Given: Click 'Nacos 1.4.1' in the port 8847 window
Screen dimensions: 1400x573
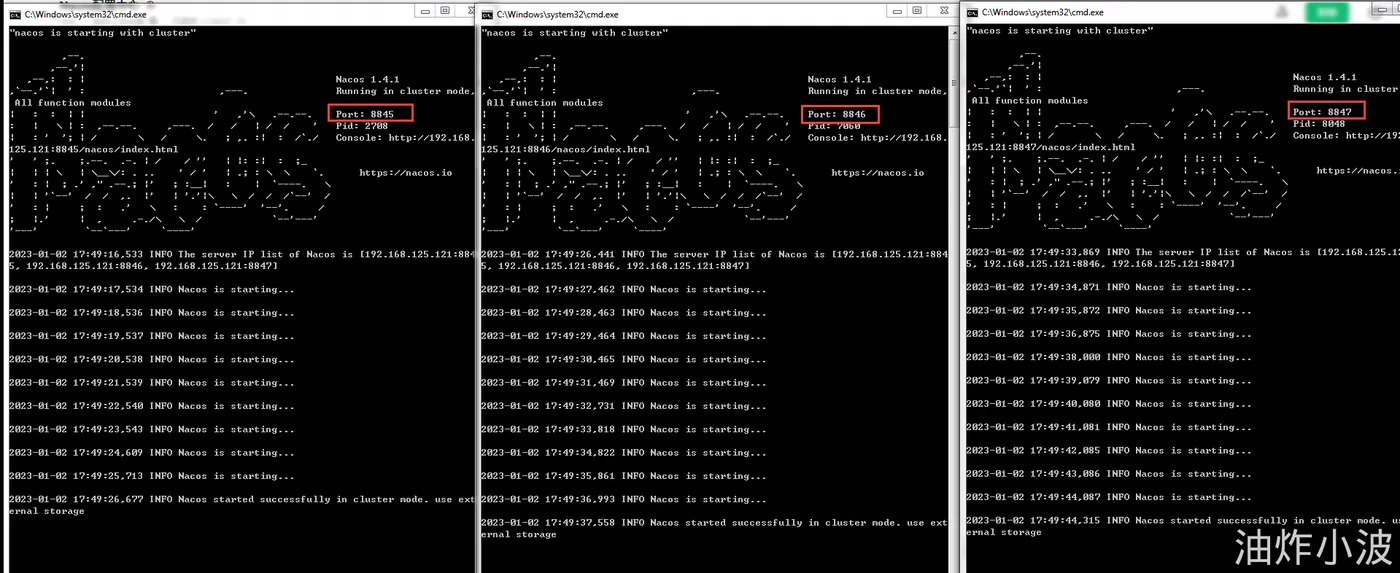Looking at the screenshot, I should click(x=1323, y=77).
